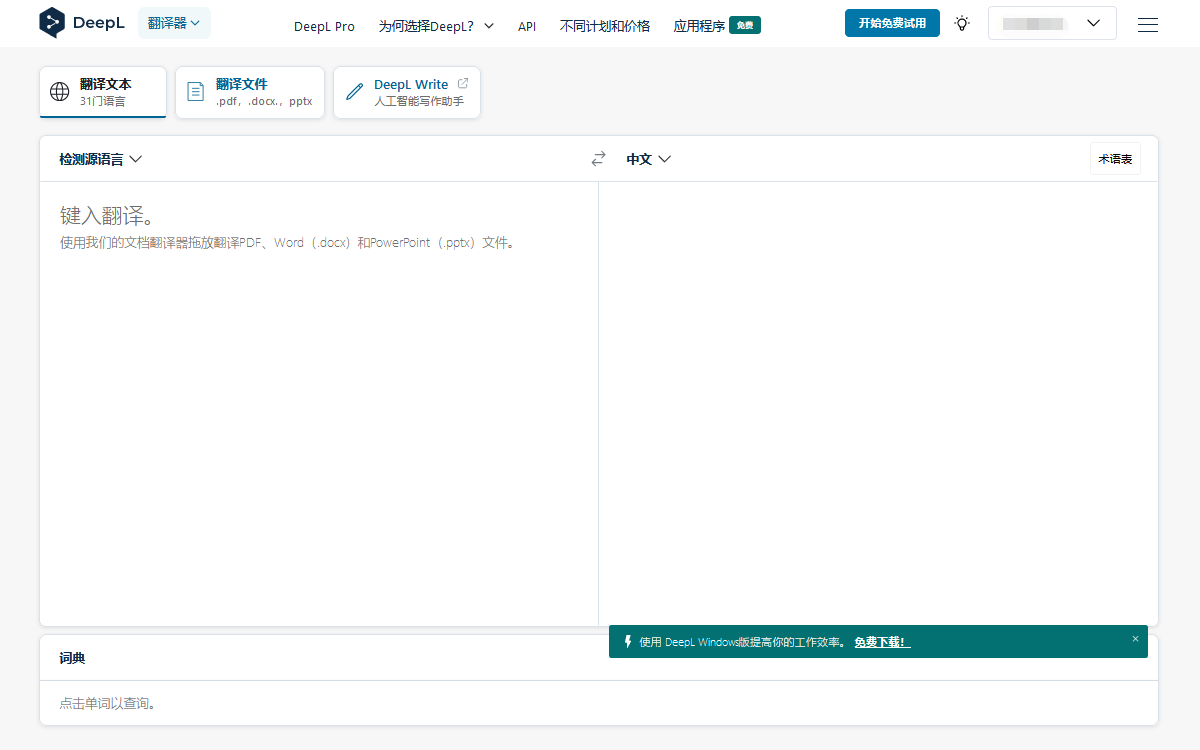Select the 翻译文本 tab
Screen dimensions: 1200x750
click(x=103, y=92)
